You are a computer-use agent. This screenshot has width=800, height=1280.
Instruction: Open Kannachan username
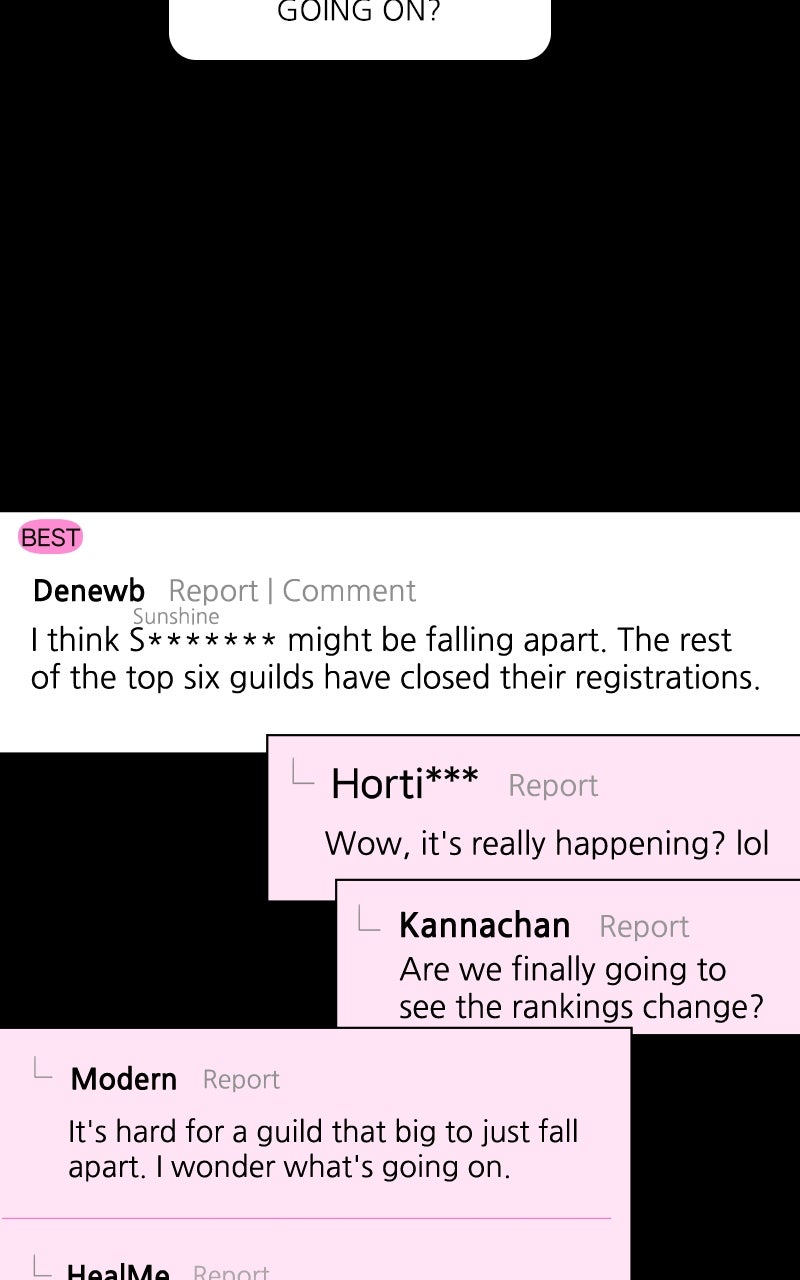pyautogui.click(x=484, y=926)
